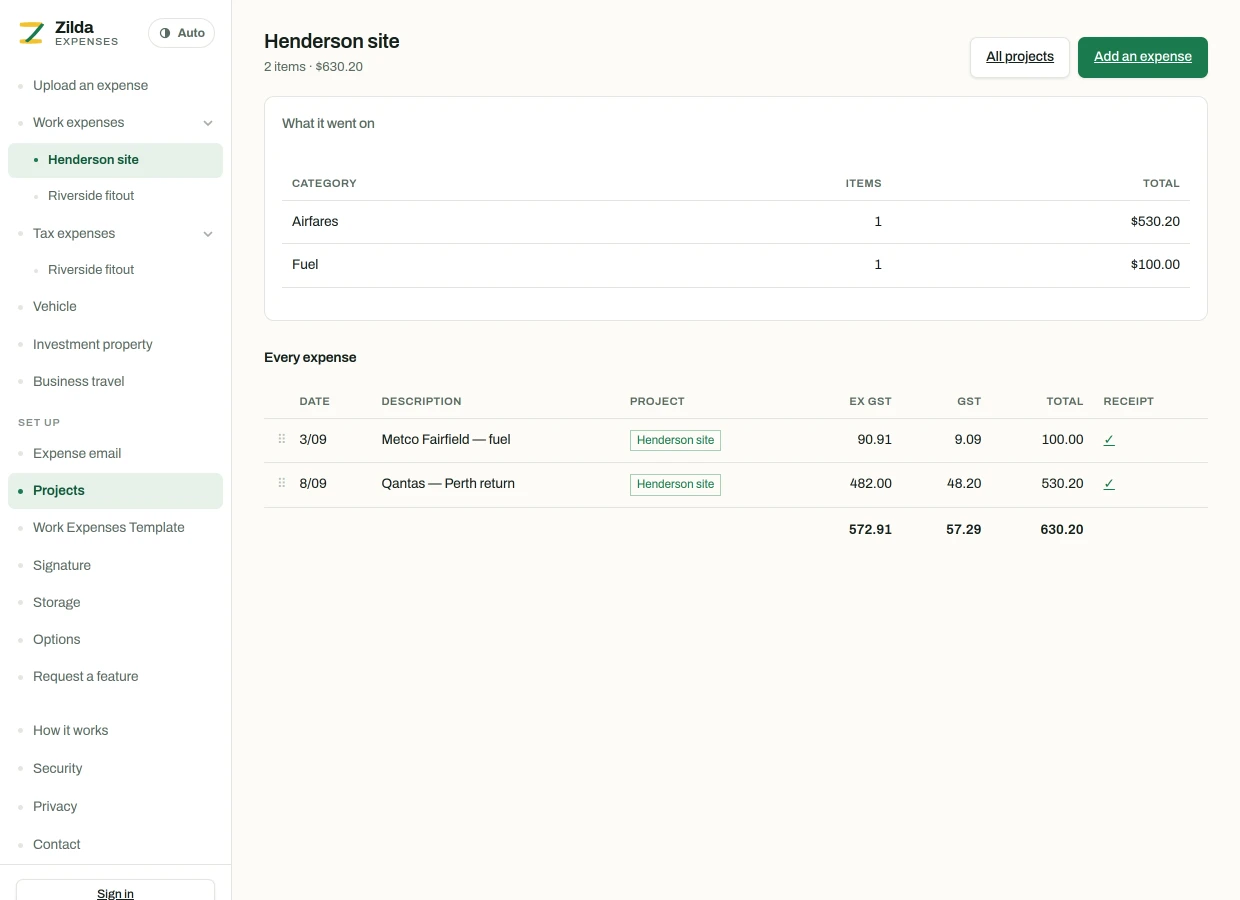Viewport: 1240px width, 900px height.
Task: Open Upload an expense page
Action: point(90,85)
